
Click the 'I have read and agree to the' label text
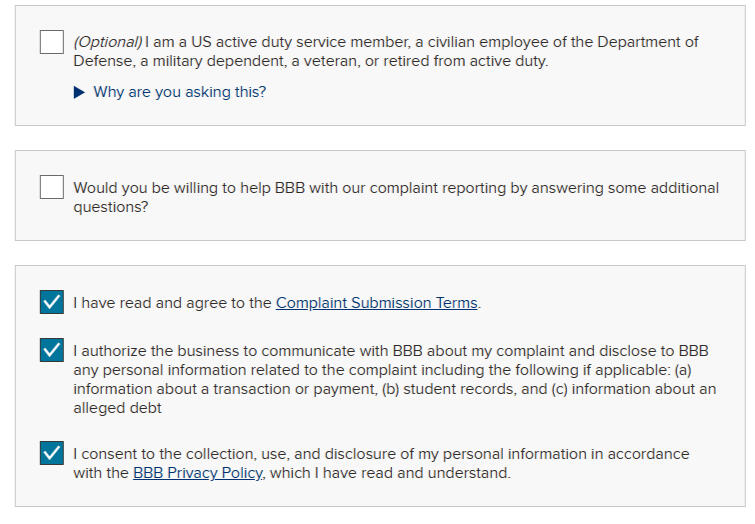[x=173, y=303]
